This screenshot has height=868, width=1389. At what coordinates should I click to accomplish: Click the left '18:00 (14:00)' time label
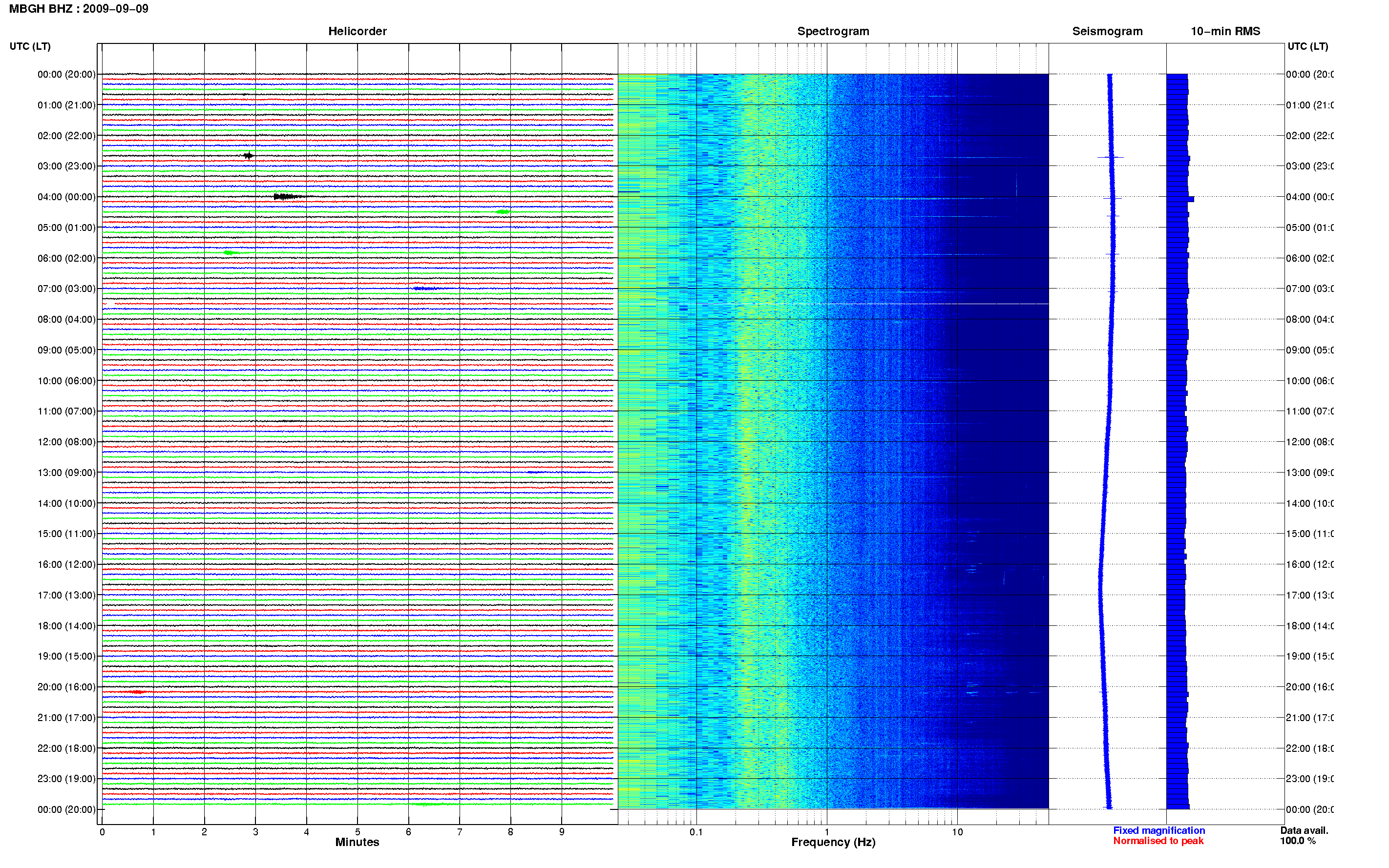click(x=66, y=626)
